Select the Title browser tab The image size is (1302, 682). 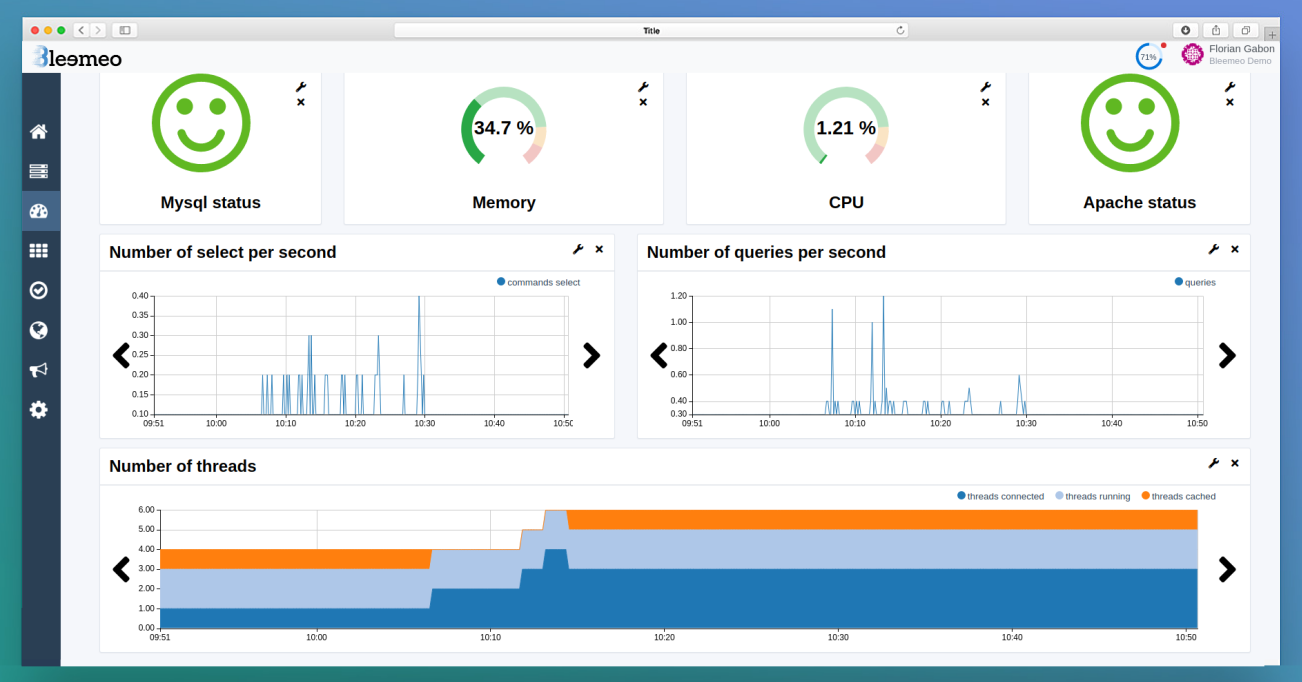pyautogui.click(x=651, y=30)
